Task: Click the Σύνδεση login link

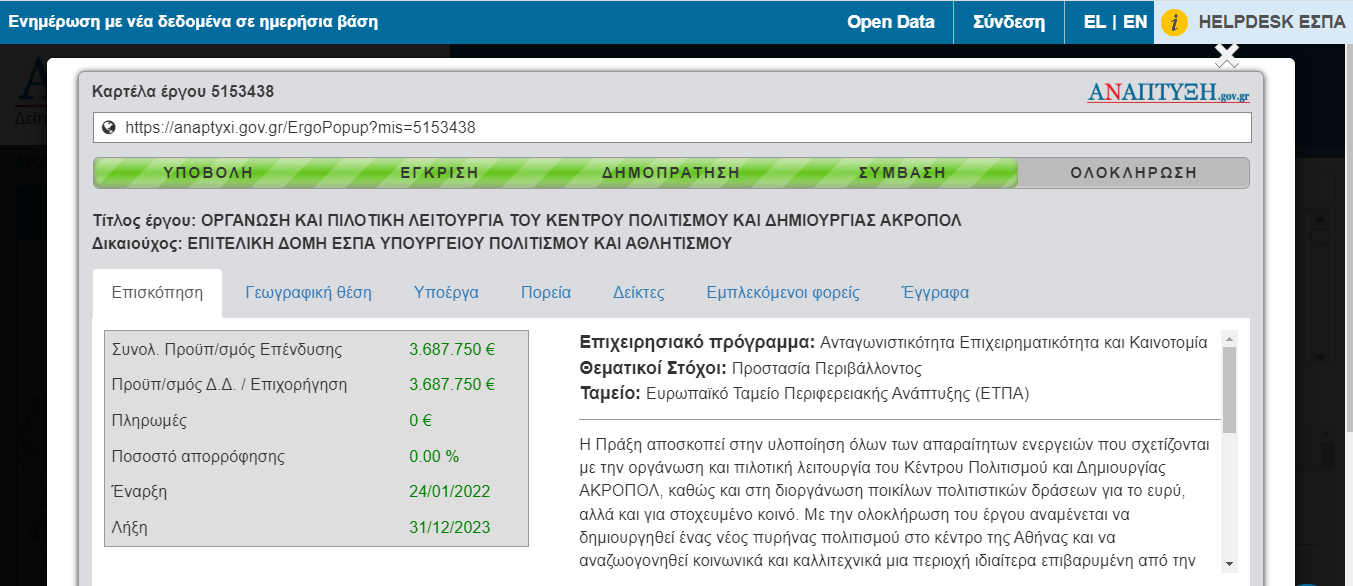Action: pyautogui.click(x=1008, y=22)
